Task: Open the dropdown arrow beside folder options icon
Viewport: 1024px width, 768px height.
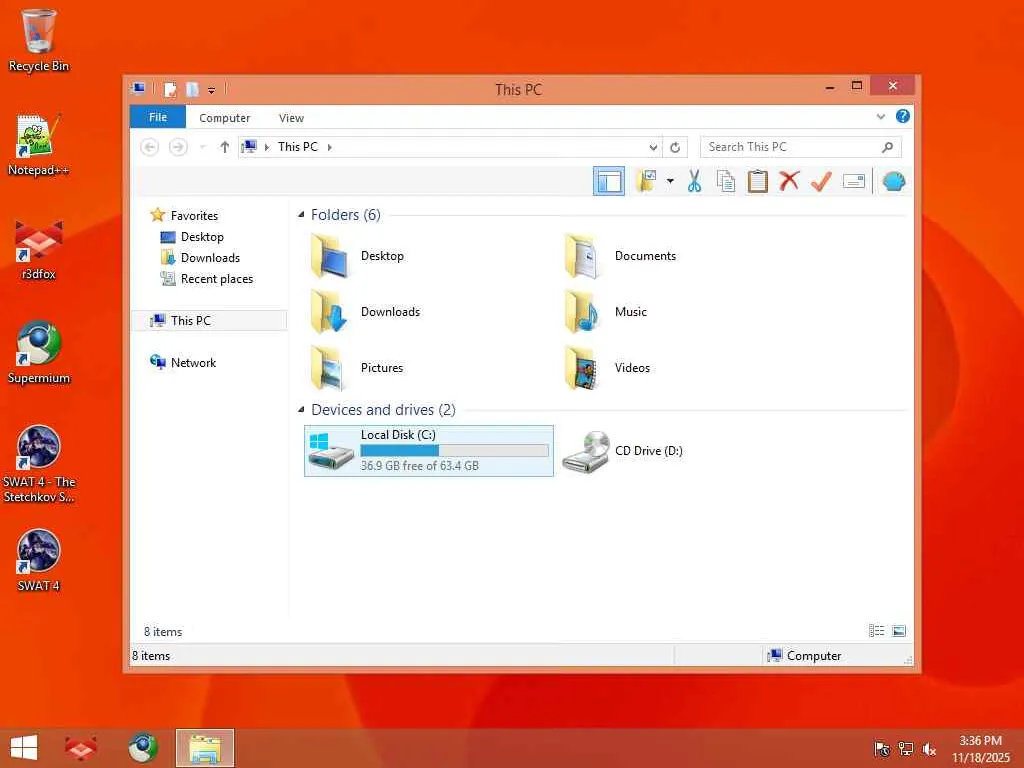Action: click(x=670, y=182)
